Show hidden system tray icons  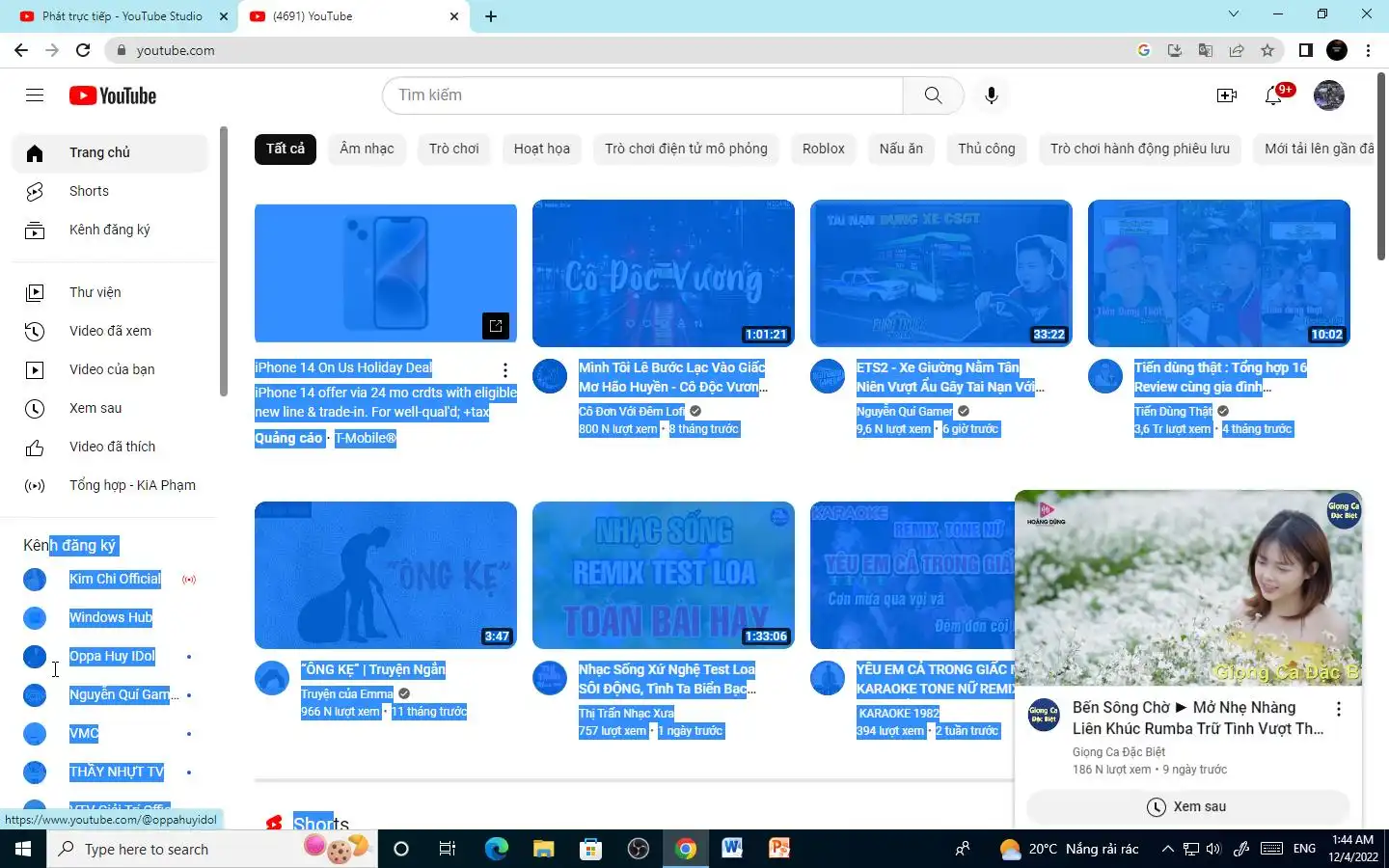click(1167, 849)
